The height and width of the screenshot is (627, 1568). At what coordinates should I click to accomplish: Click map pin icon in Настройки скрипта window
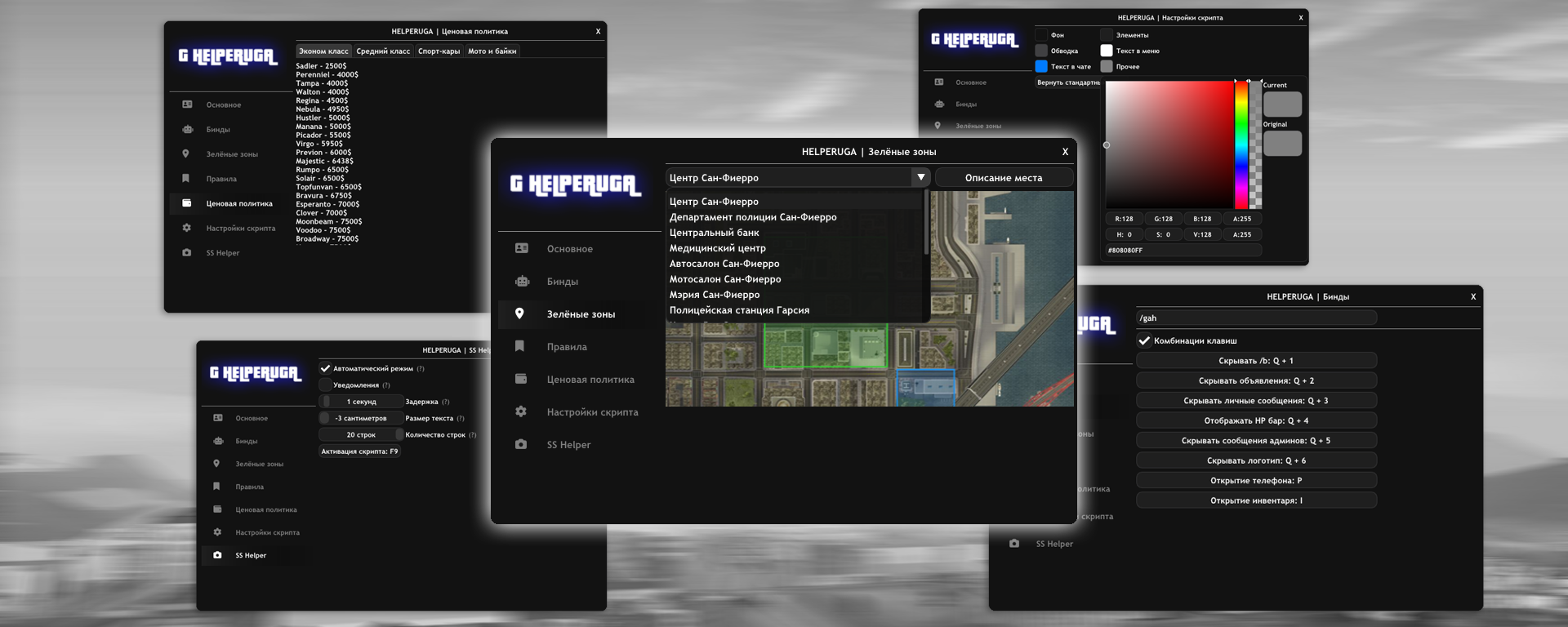point(938,126)
